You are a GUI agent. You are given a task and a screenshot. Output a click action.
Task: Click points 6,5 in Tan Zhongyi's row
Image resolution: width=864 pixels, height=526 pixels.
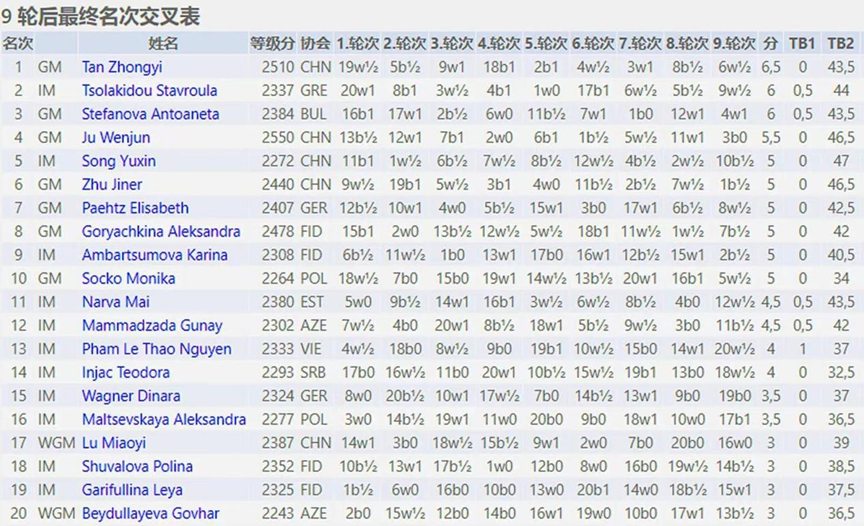coord(771,67)
